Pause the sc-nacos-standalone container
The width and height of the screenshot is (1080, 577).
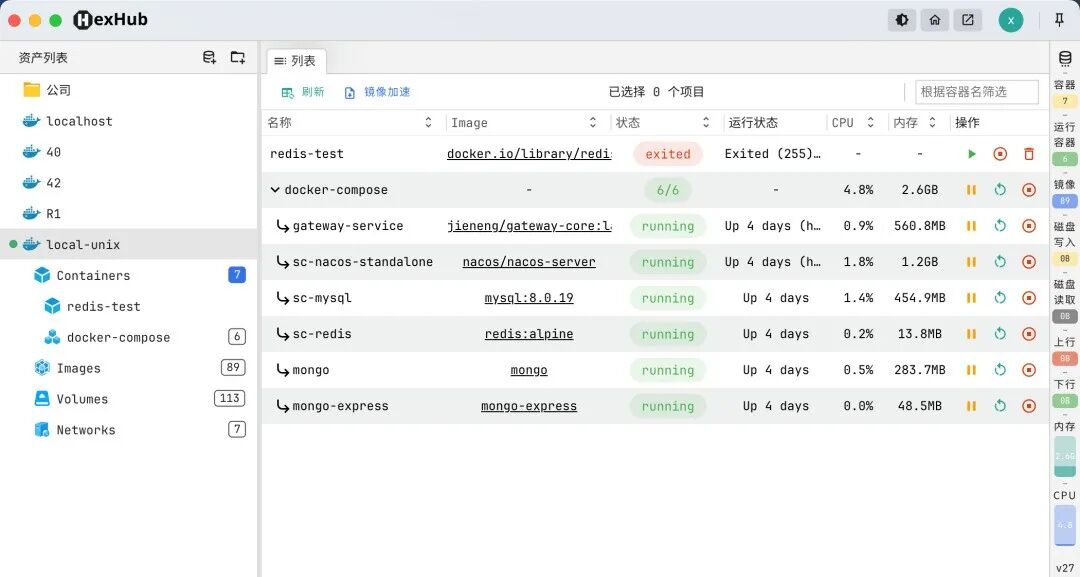(x=971, y=262)
